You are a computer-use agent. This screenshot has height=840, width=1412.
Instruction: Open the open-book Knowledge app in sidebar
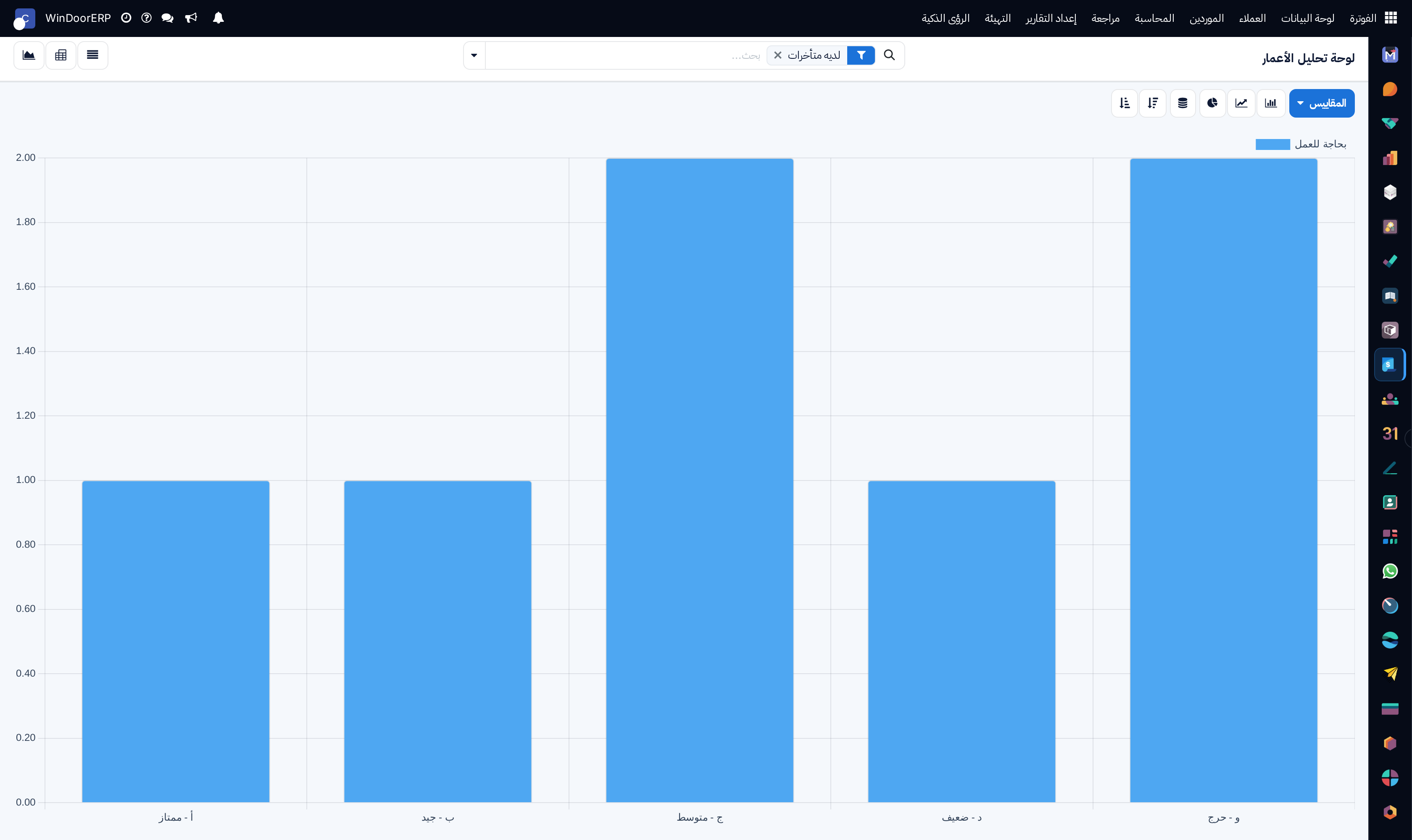[x=1390, y=296]
